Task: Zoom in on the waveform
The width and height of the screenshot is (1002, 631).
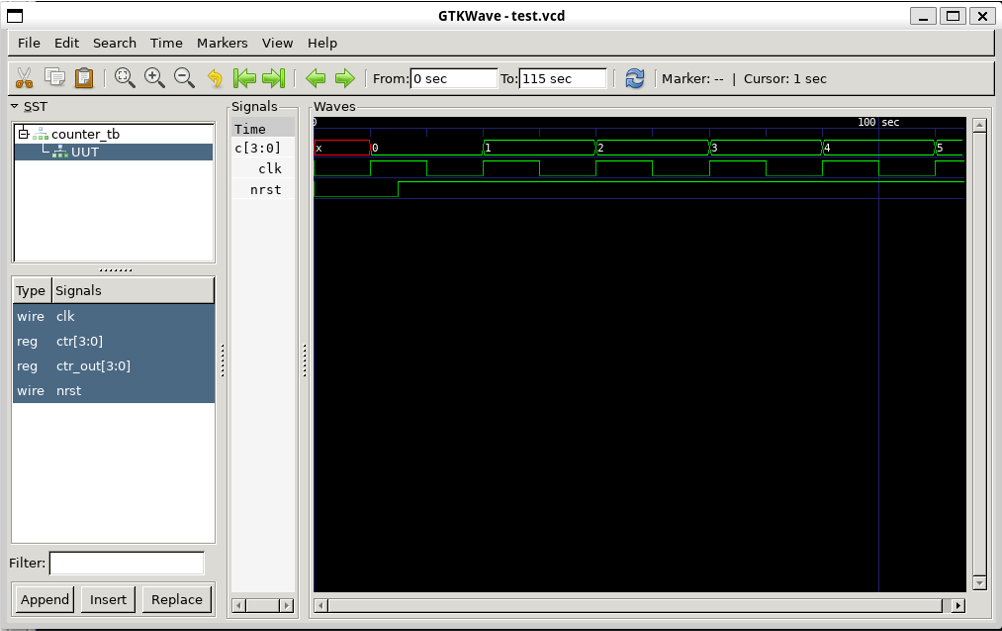Action: tap(154, 78)
